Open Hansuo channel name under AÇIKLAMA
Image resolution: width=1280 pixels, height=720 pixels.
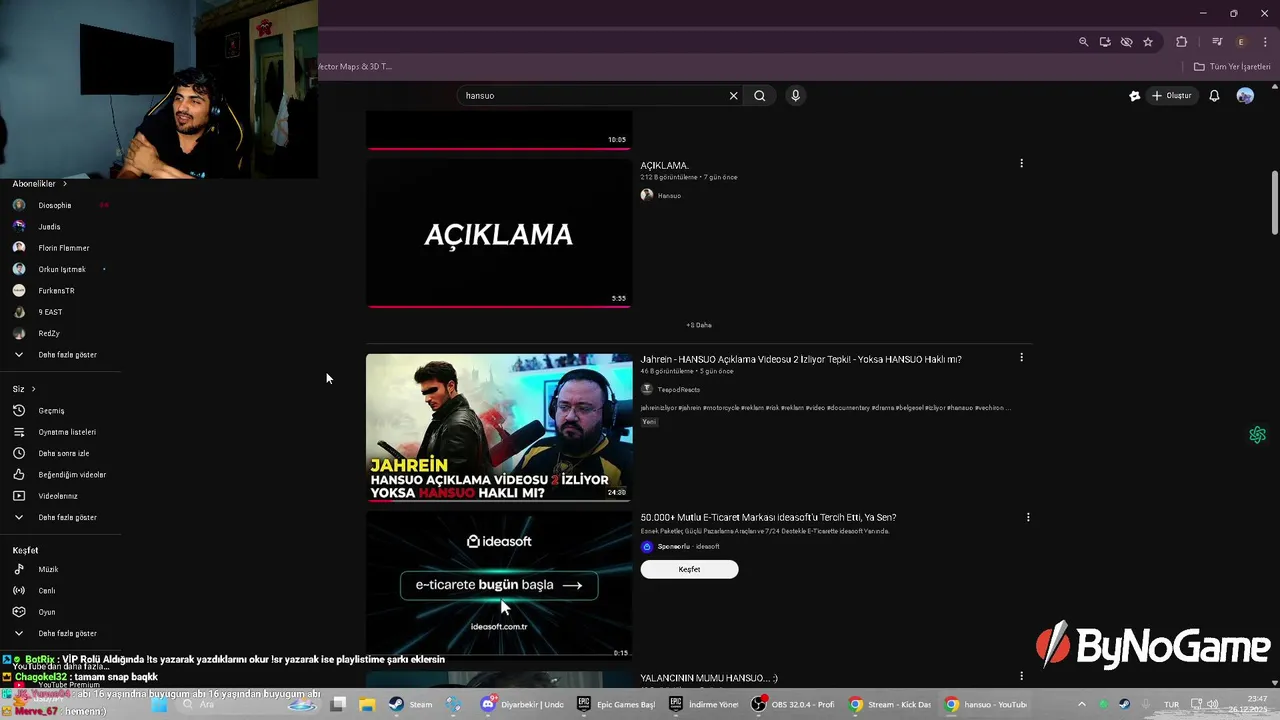point(669,196)
